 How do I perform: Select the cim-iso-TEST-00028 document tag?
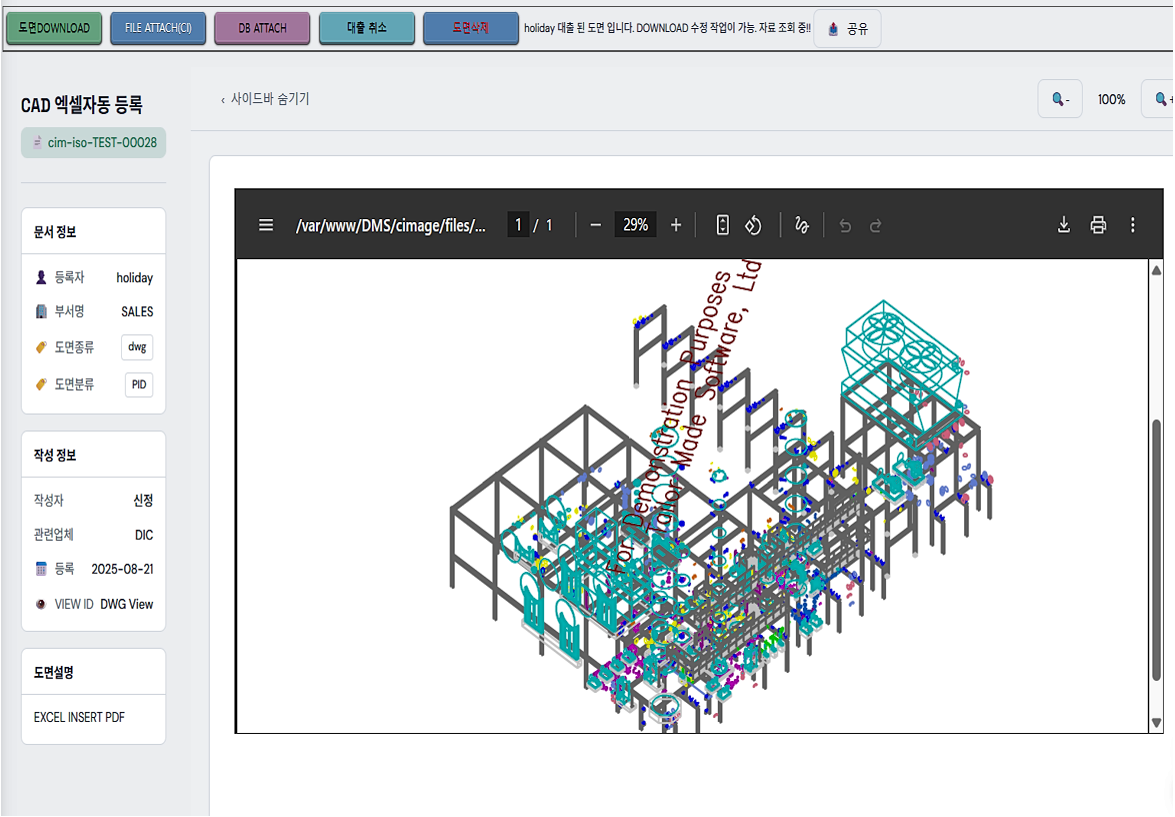click(x=94, y=143)
